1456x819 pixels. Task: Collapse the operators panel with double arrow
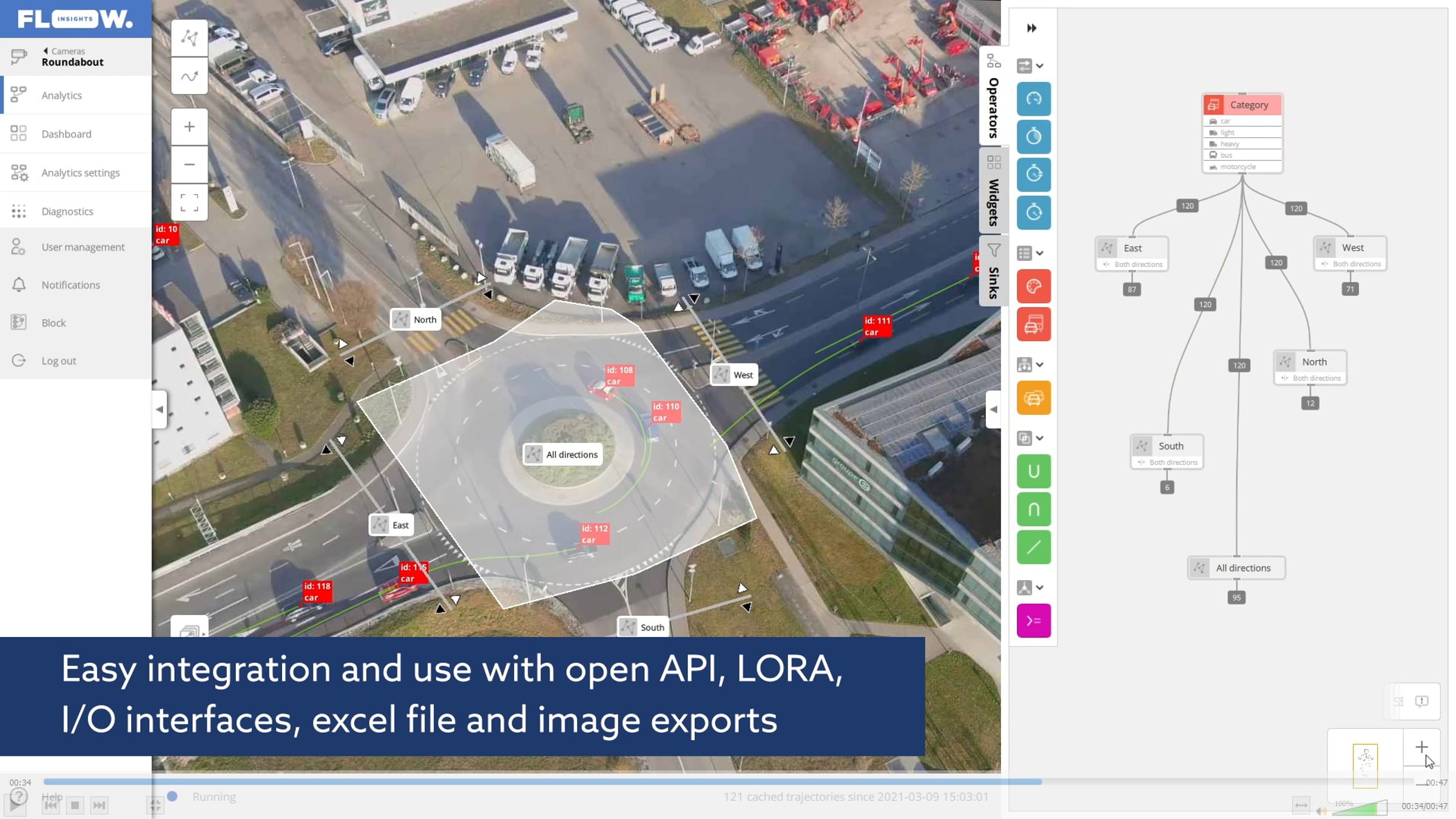pos(1031,28)
